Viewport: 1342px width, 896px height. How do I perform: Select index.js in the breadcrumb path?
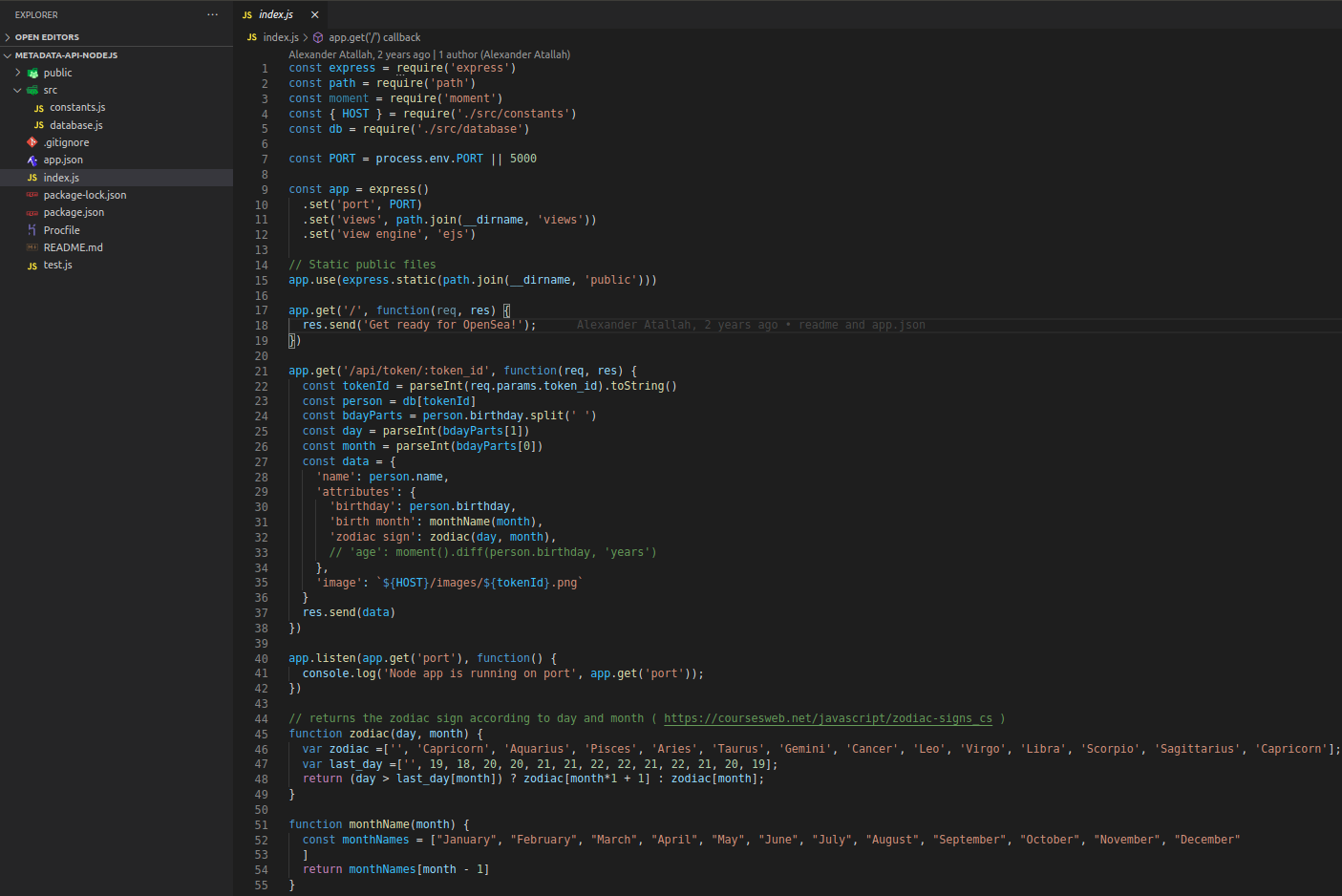[280, 37]
